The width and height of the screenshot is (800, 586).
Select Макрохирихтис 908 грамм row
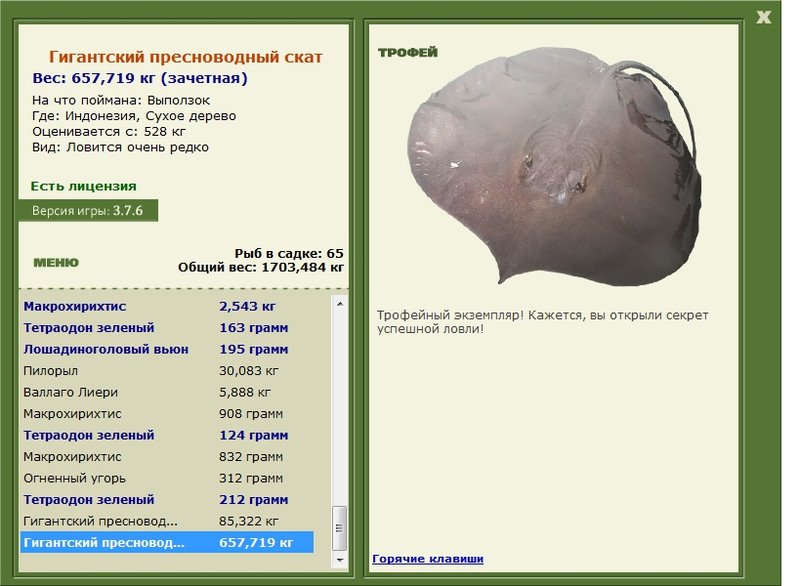[x=167, y=414]
